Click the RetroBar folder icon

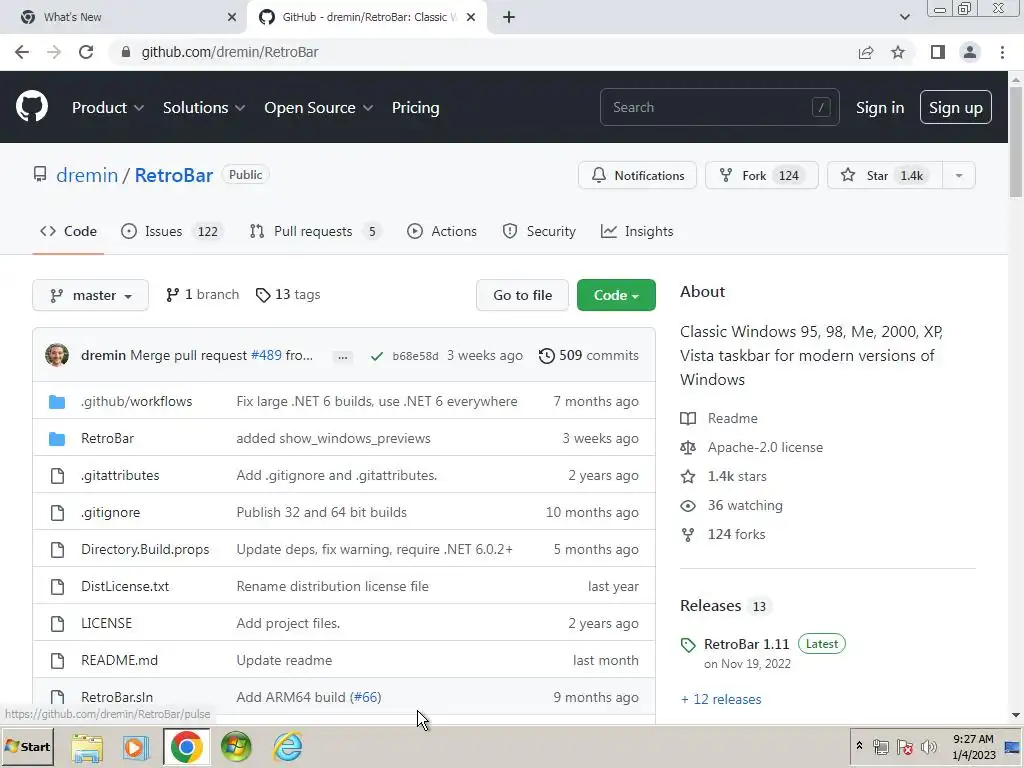tap(57, 439)
